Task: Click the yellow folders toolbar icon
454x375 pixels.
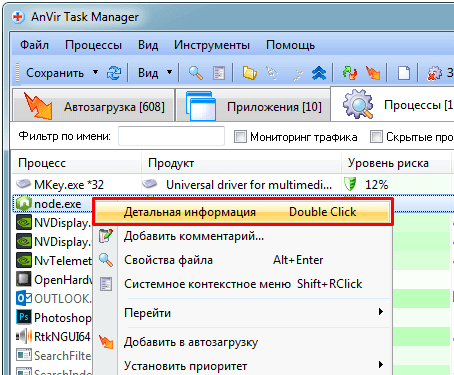Action: [250, 73]
